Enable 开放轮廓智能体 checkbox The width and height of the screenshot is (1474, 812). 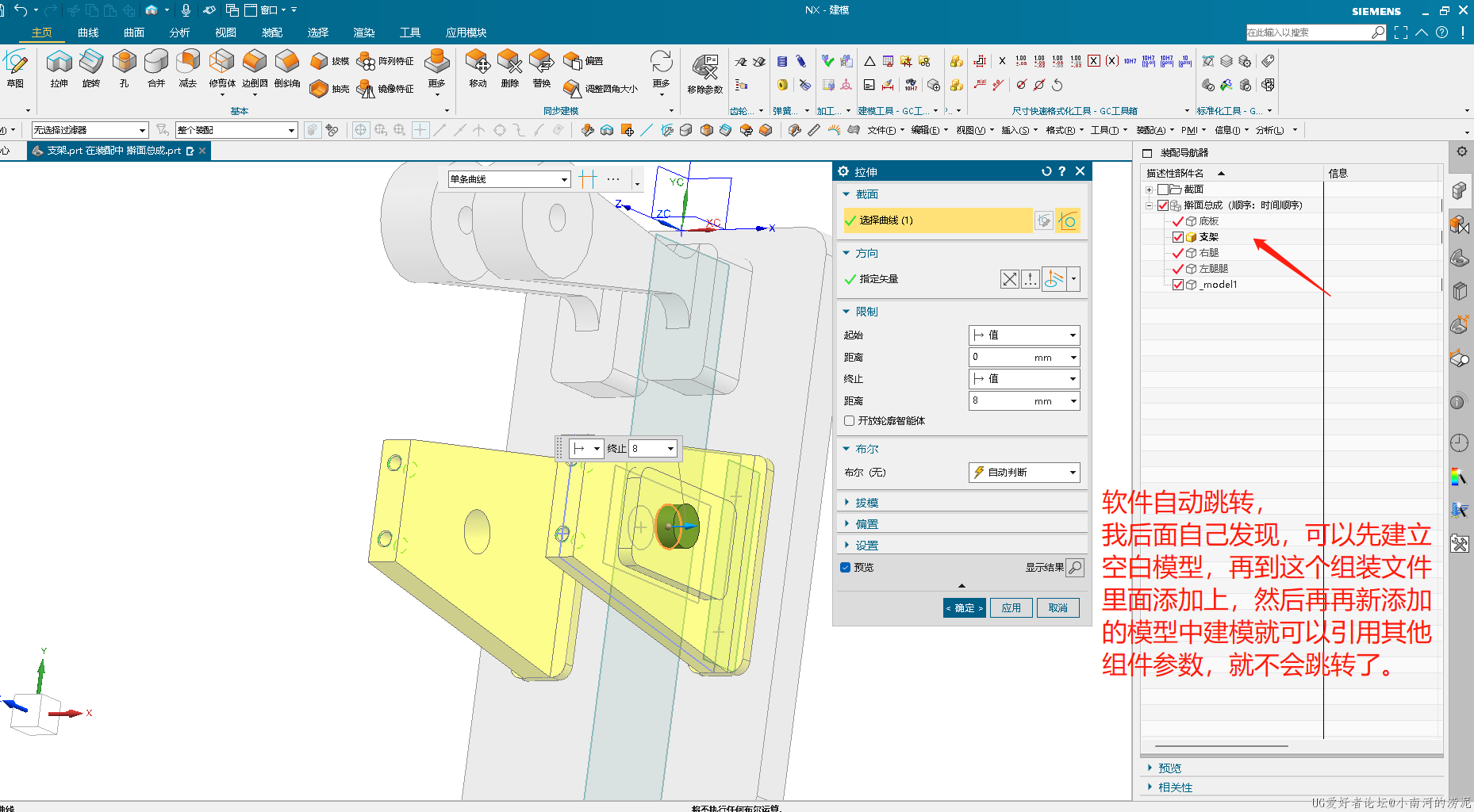(850, 421)
